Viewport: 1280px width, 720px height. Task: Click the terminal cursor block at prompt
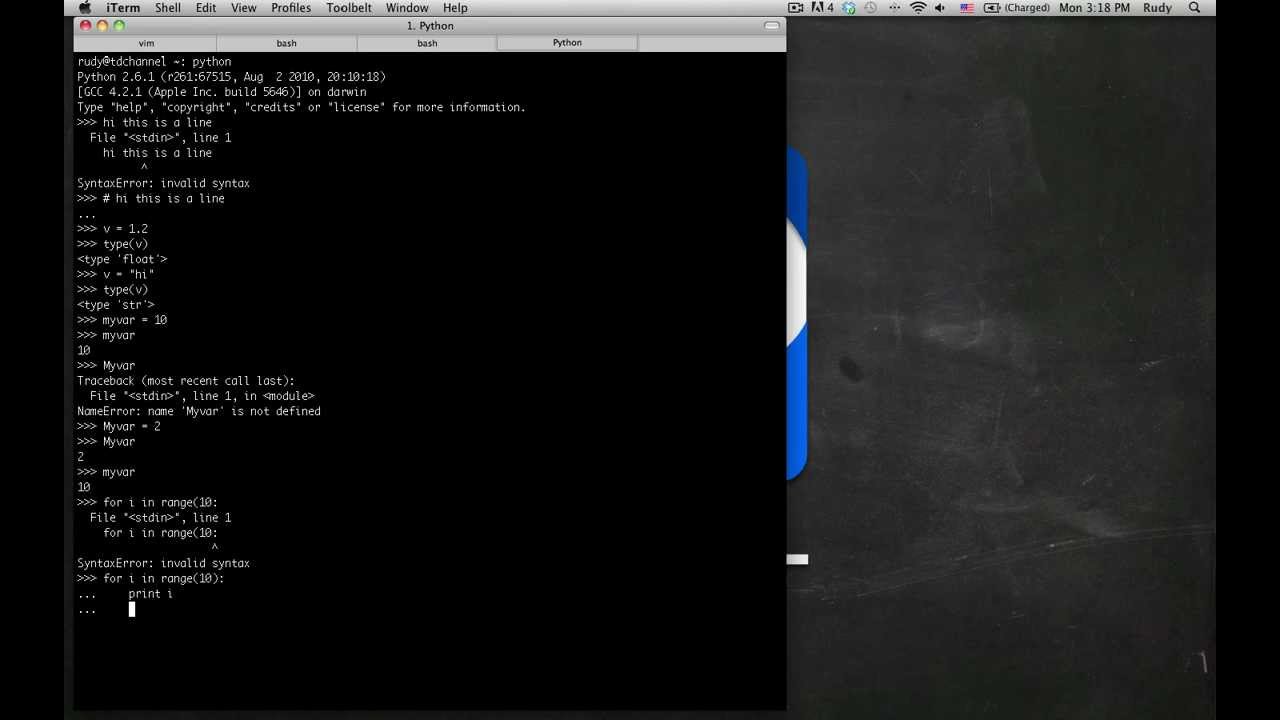(131, 609)
